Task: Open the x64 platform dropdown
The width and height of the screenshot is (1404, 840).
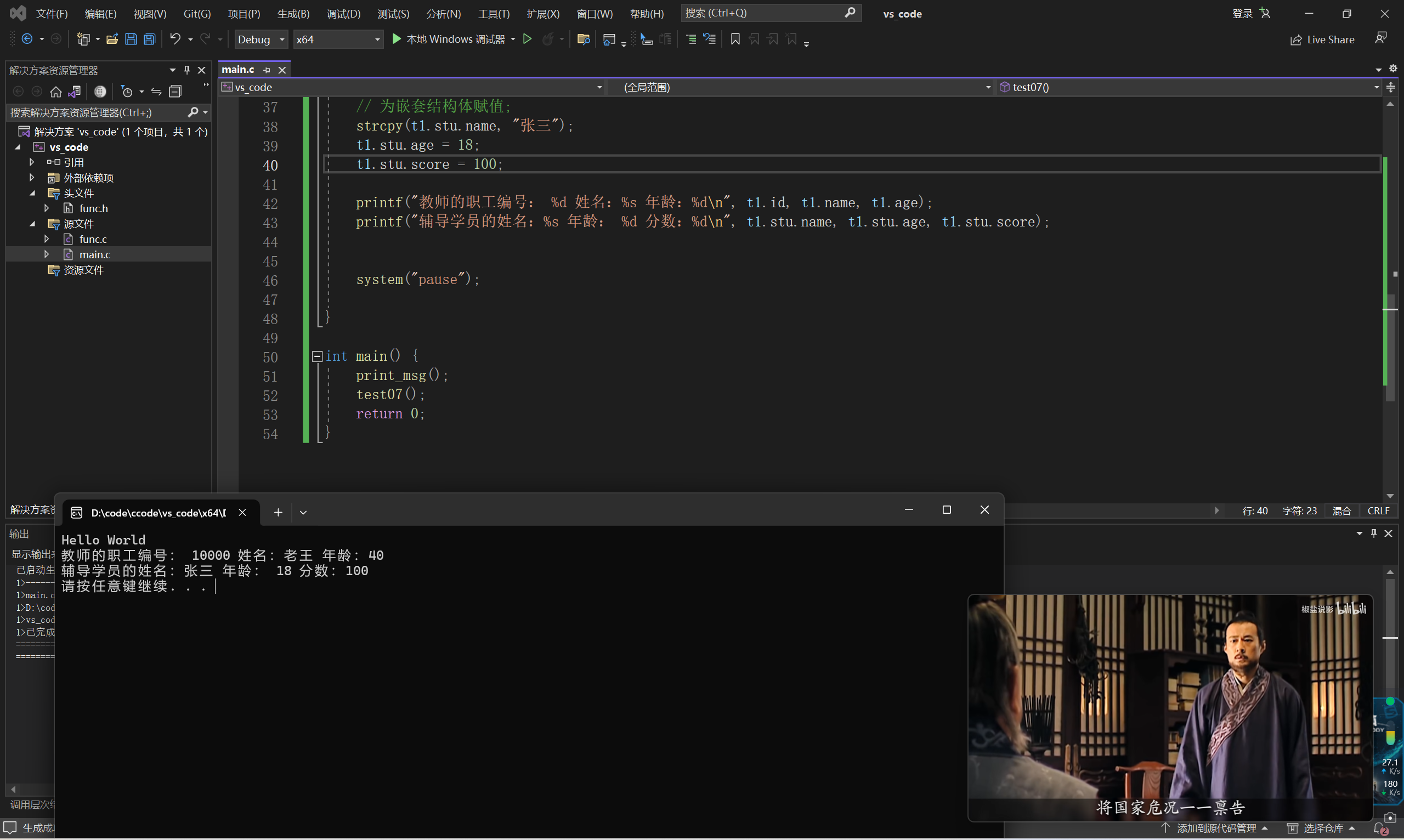Action: click(338, 39)
